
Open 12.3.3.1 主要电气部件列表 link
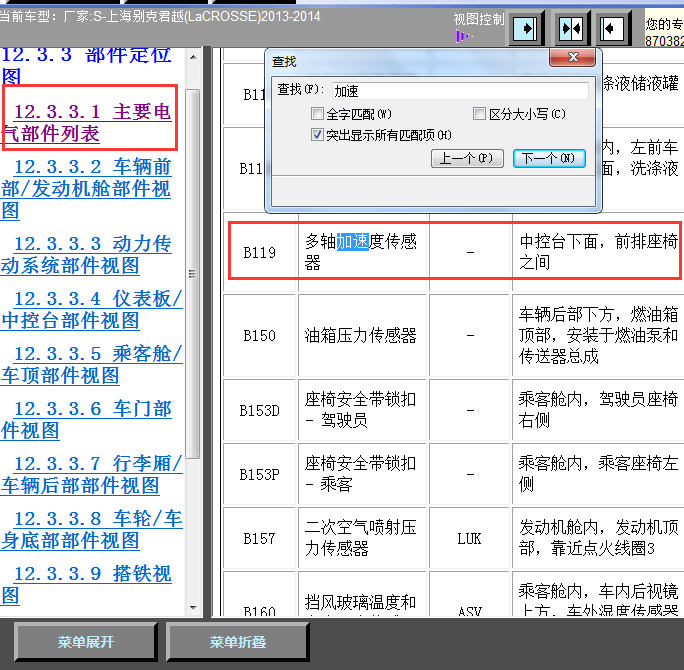point(86,123)
